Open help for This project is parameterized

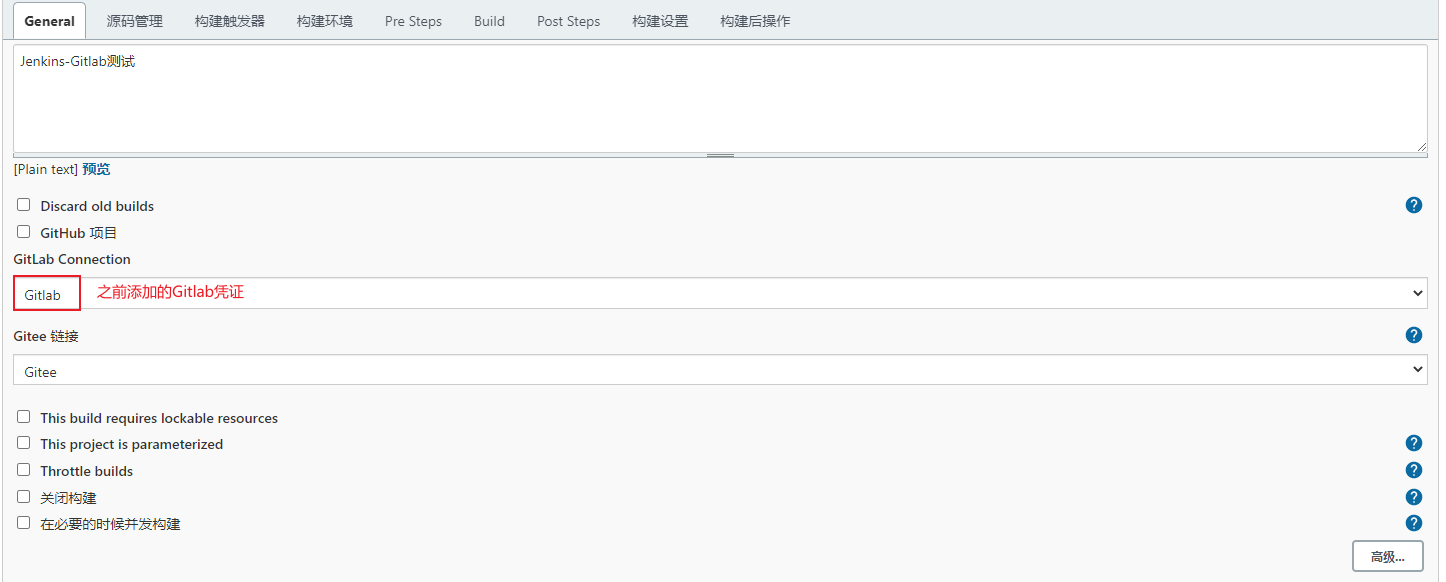tap(1413, 443)
